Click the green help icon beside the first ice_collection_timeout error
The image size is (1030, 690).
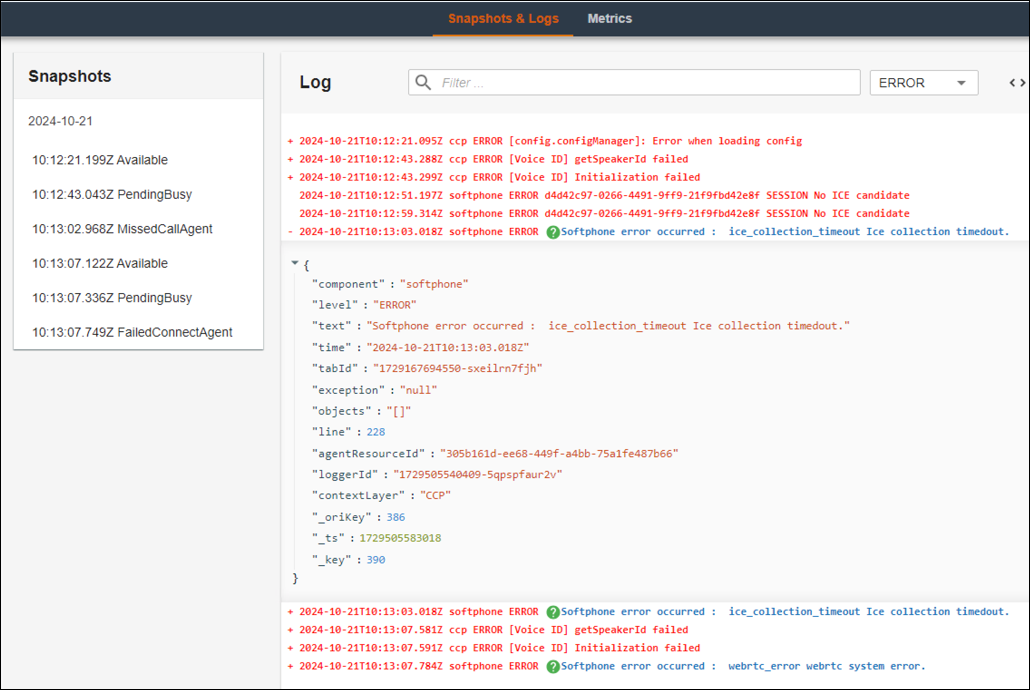[x=553, y=231]
